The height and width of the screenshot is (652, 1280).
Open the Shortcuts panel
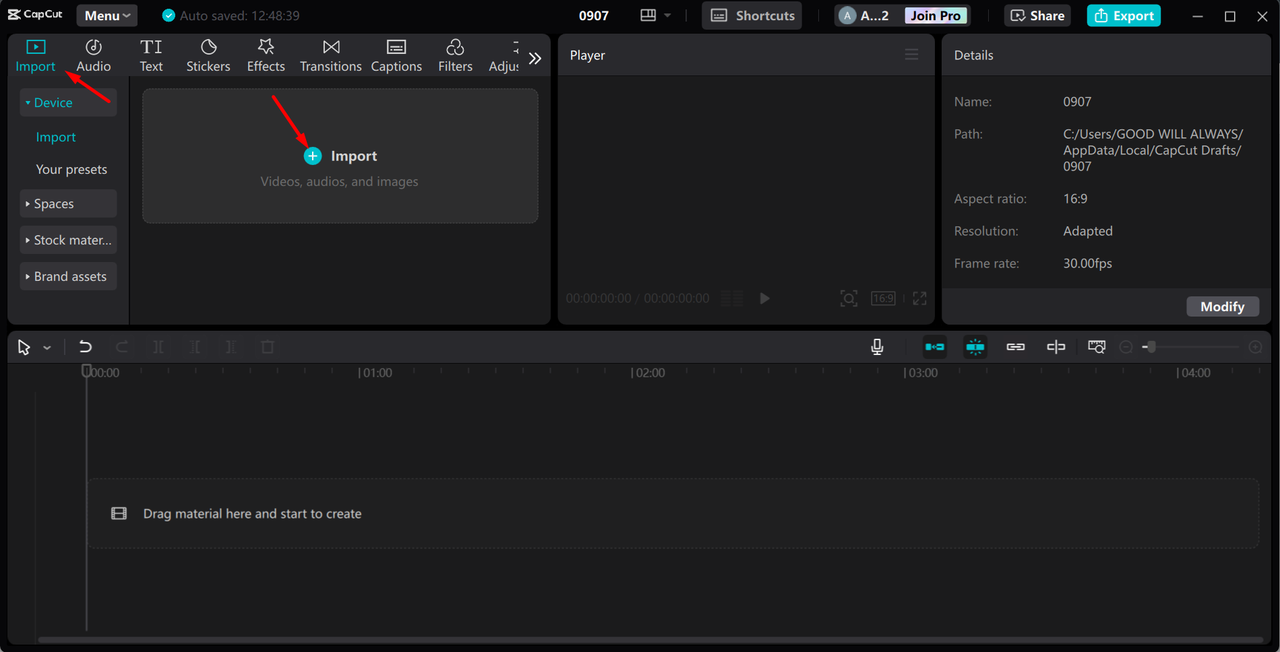(752, 15)
